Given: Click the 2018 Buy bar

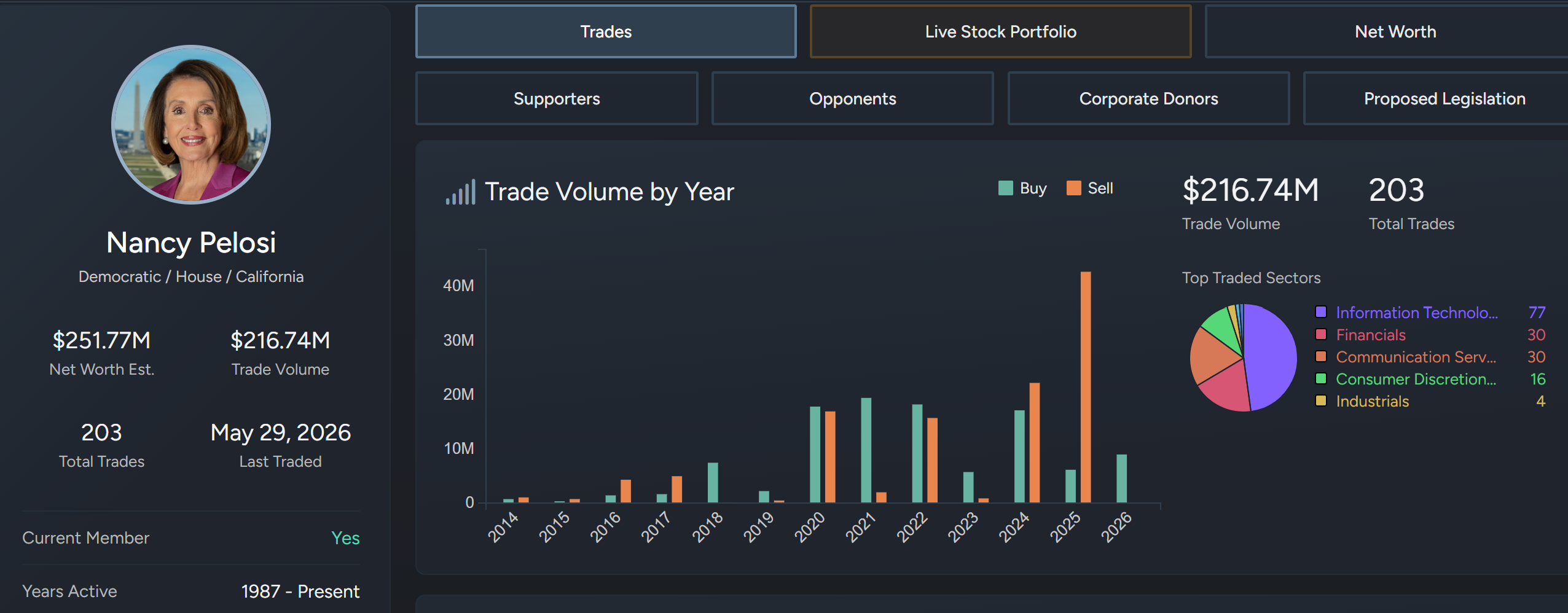Looking at the screenshot, I should 713,482.
